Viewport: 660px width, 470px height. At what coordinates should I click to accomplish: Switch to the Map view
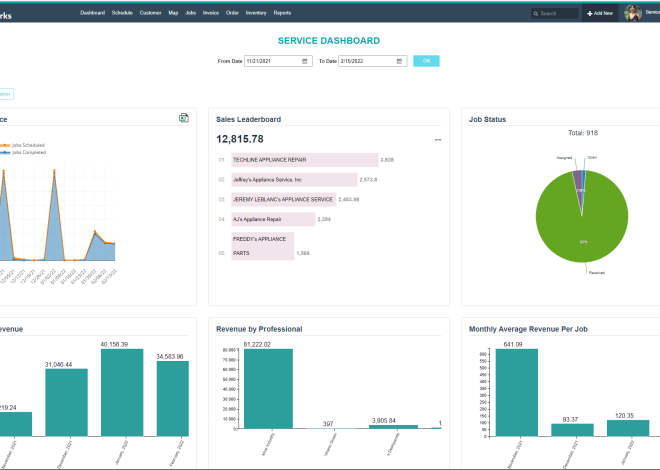click(x=173, y=13)
